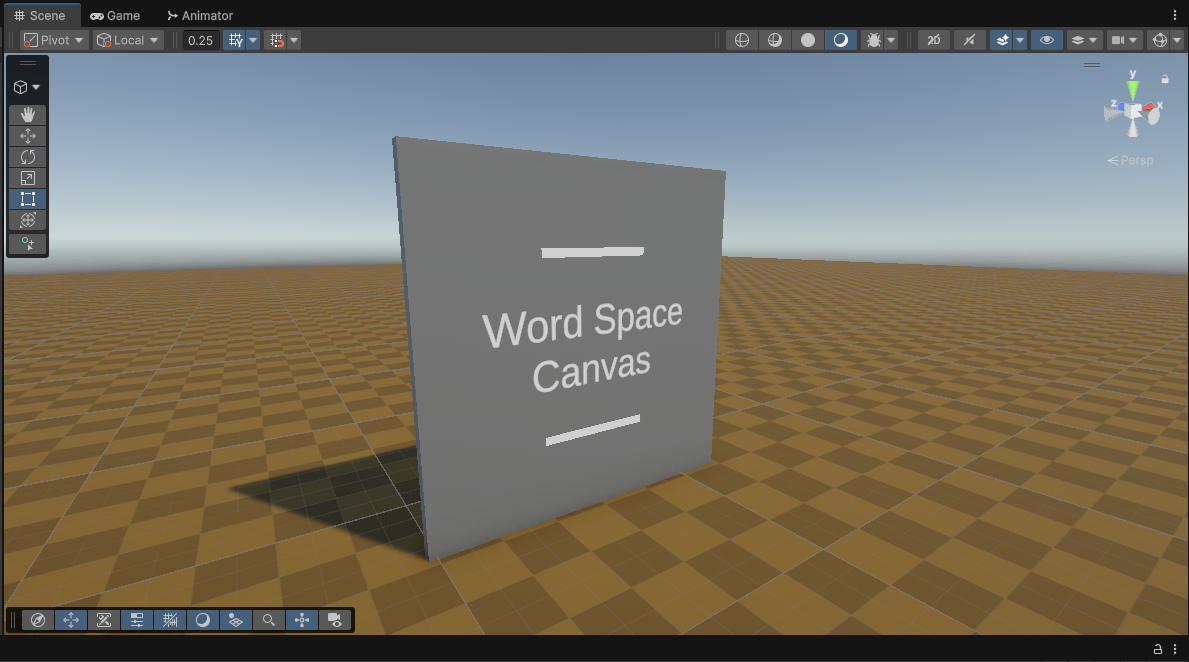Click the bottom status bar lock icon

point(1158,649)
